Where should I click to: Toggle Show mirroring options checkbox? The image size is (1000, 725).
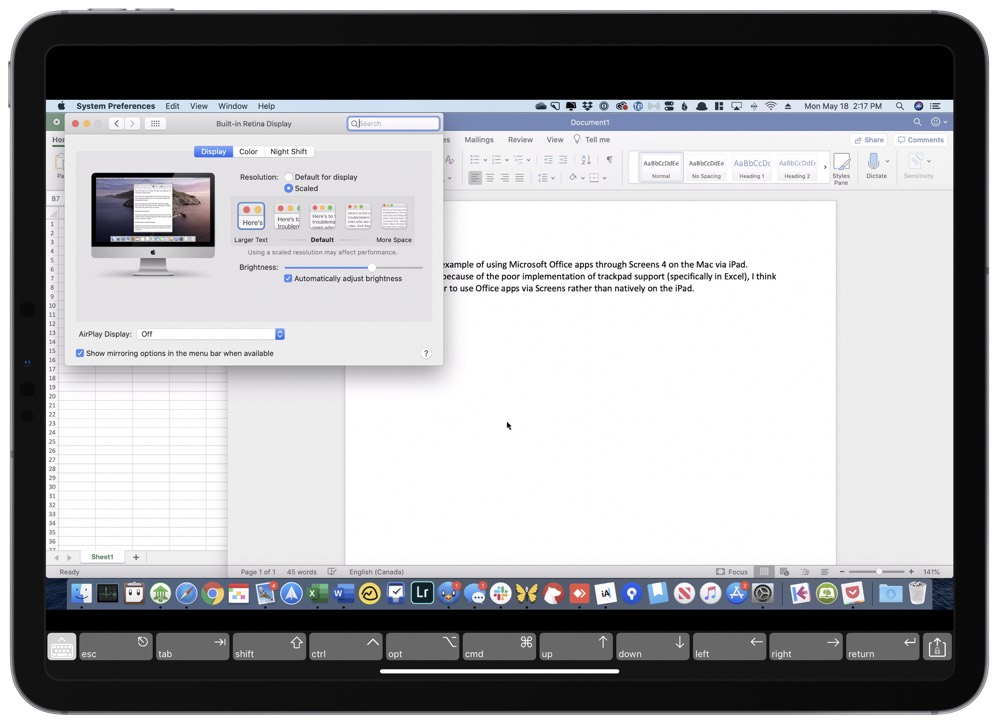[x=80, y=353]
